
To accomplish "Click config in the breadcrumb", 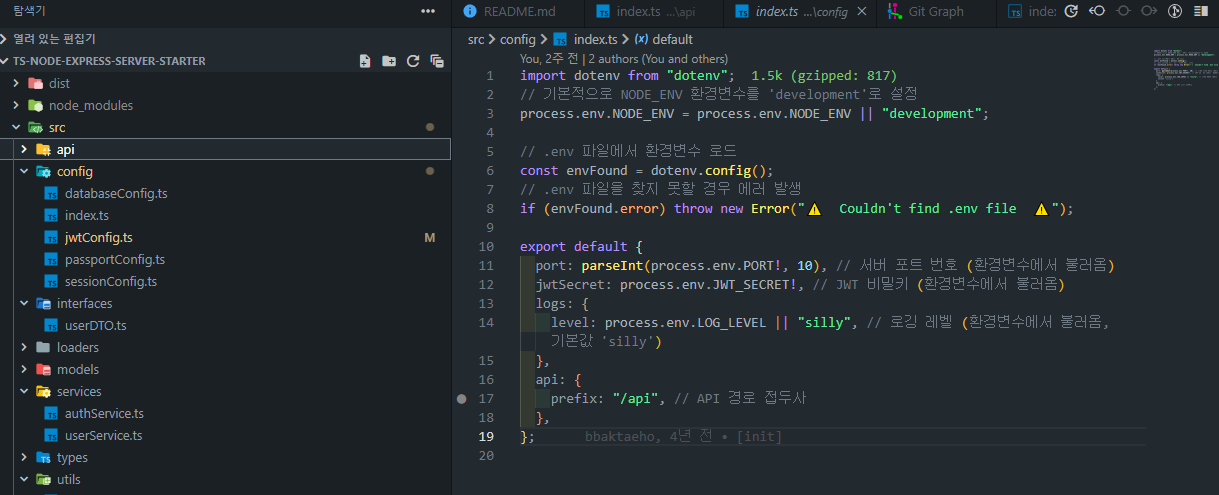I will point(518,39).
